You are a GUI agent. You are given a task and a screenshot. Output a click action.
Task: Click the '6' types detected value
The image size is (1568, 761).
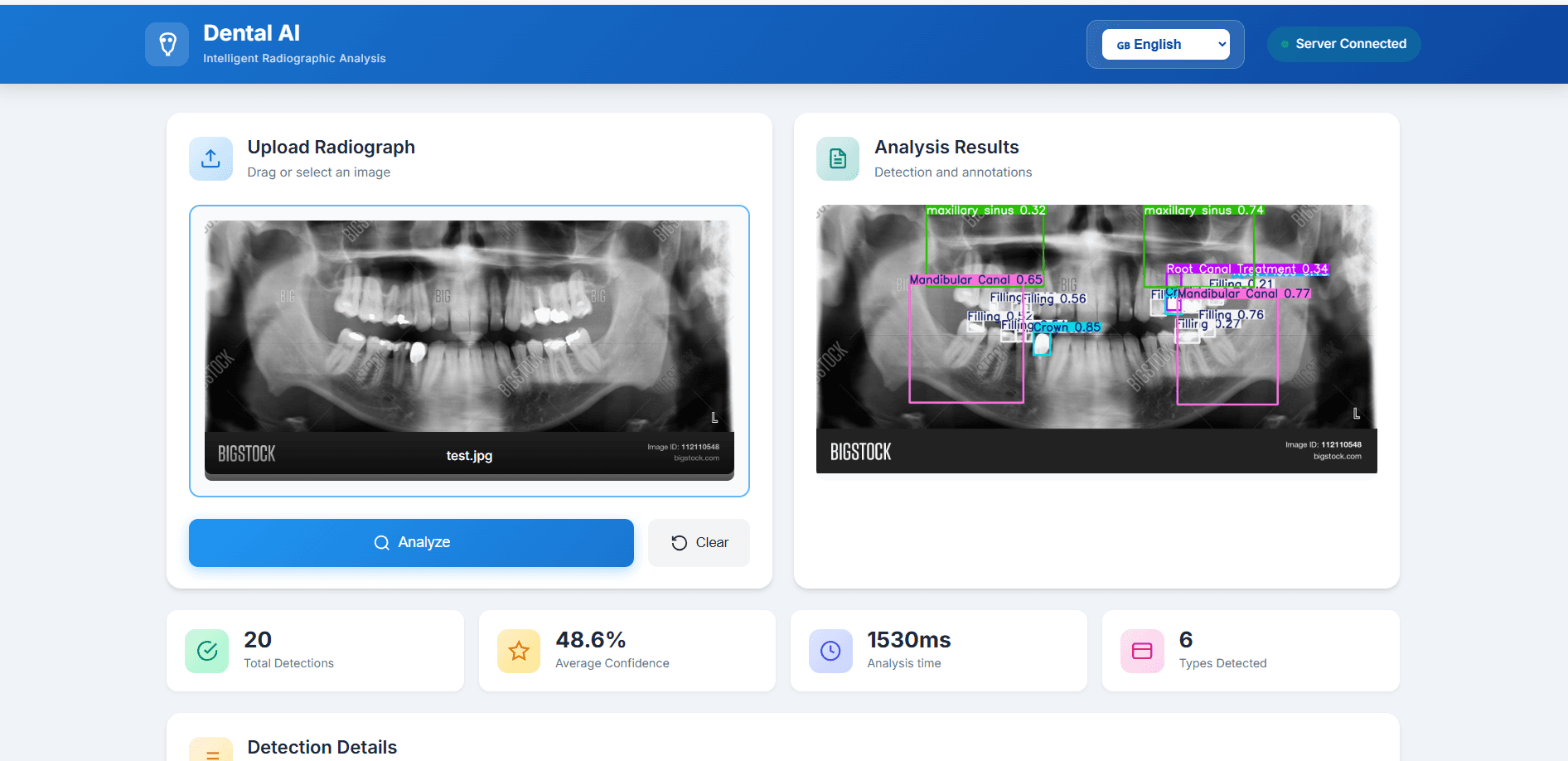click(1186, 640)
